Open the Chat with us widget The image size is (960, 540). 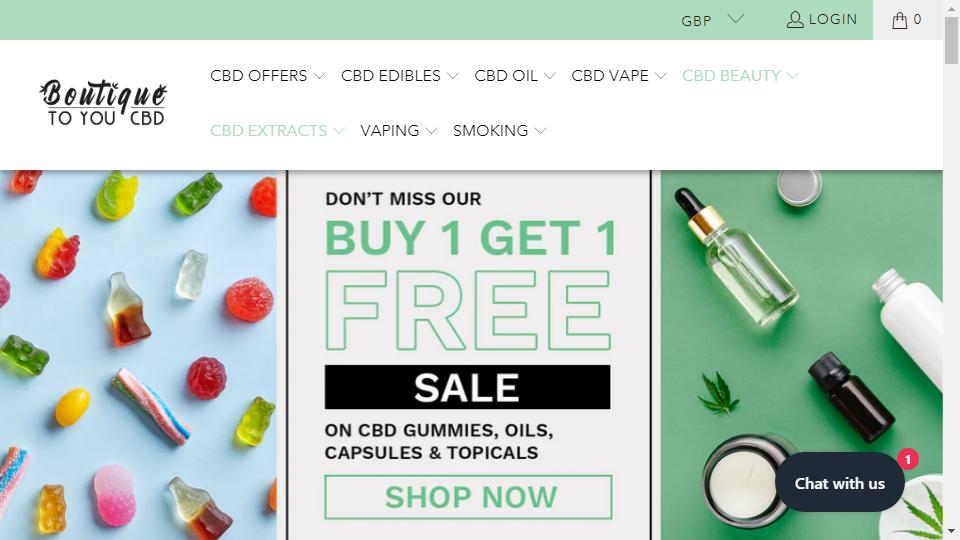pyautogui.click(x=839, y=483)
